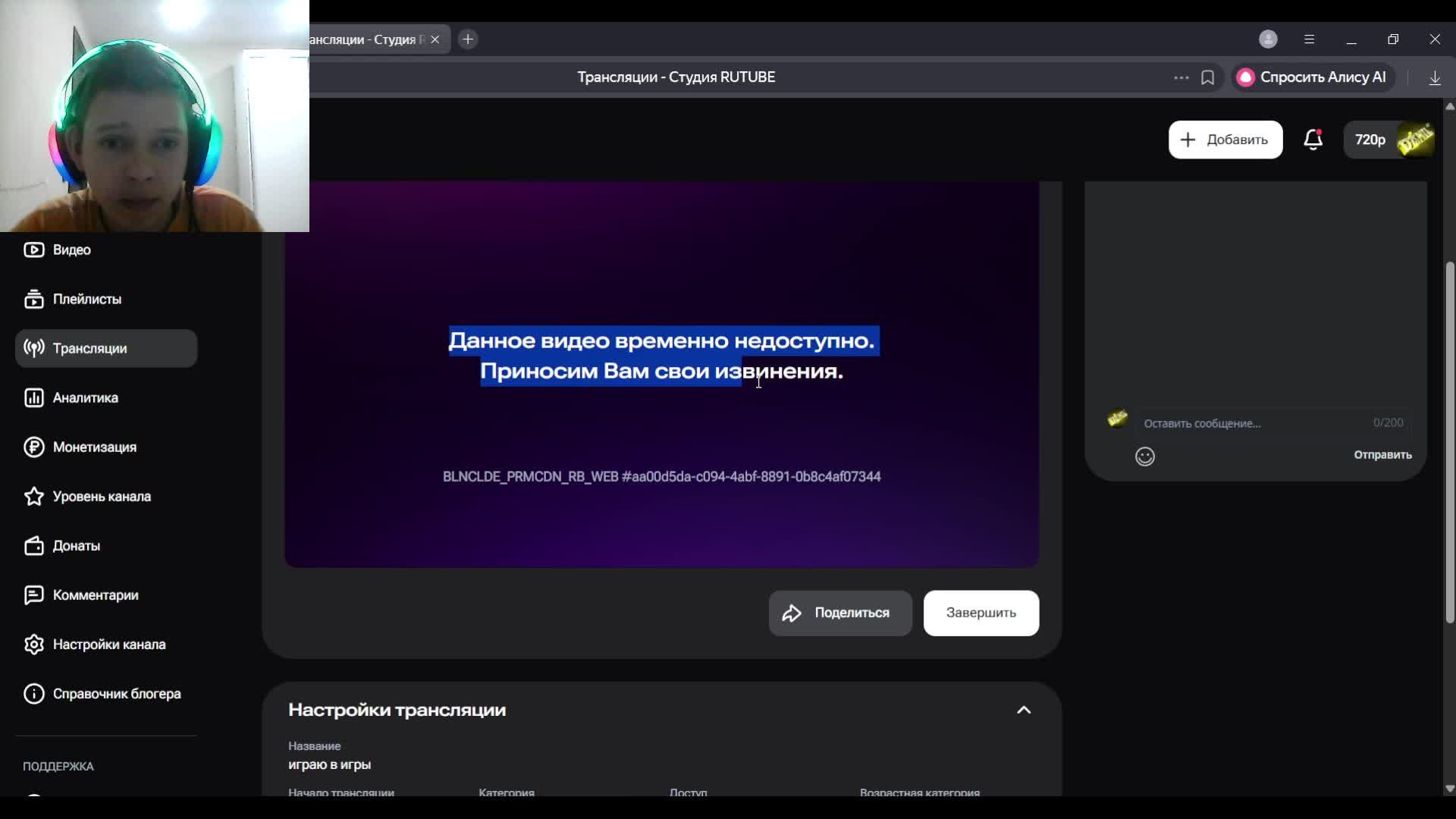Open Донаты in the sidebar
The height and width of the screenshot is (819, 1456).
106,545
